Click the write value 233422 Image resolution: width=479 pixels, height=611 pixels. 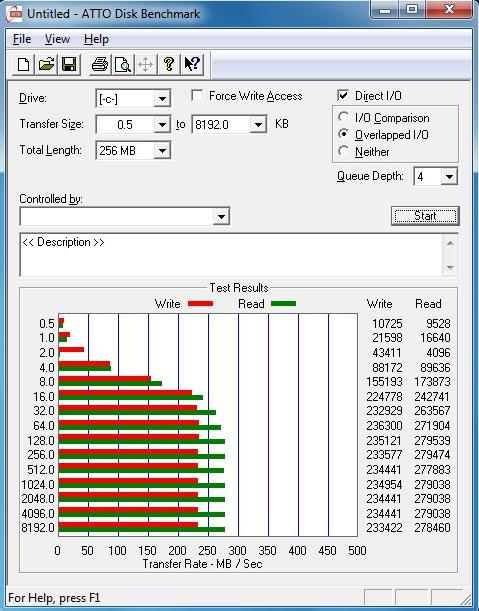(x=384, y=528)
